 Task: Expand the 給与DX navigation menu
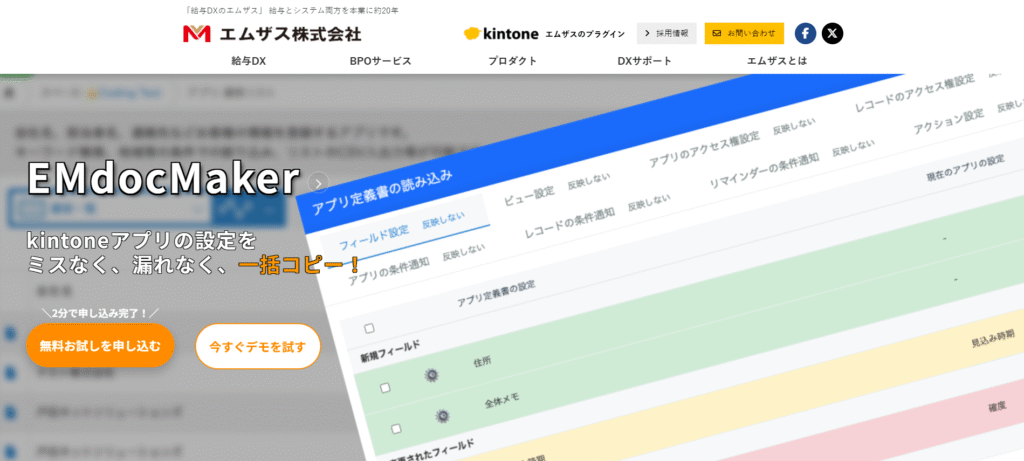click(248, 61)
